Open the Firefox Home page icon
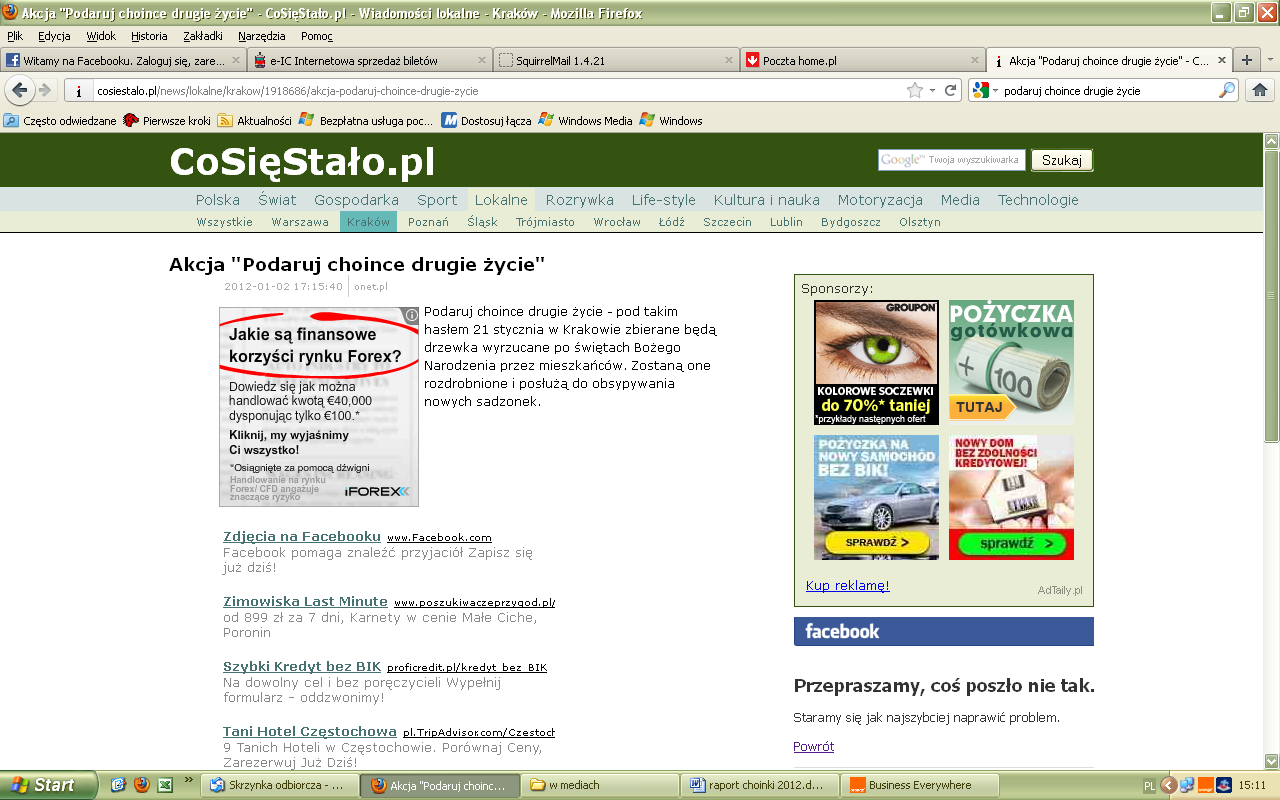 click(x=1259, y=90)
